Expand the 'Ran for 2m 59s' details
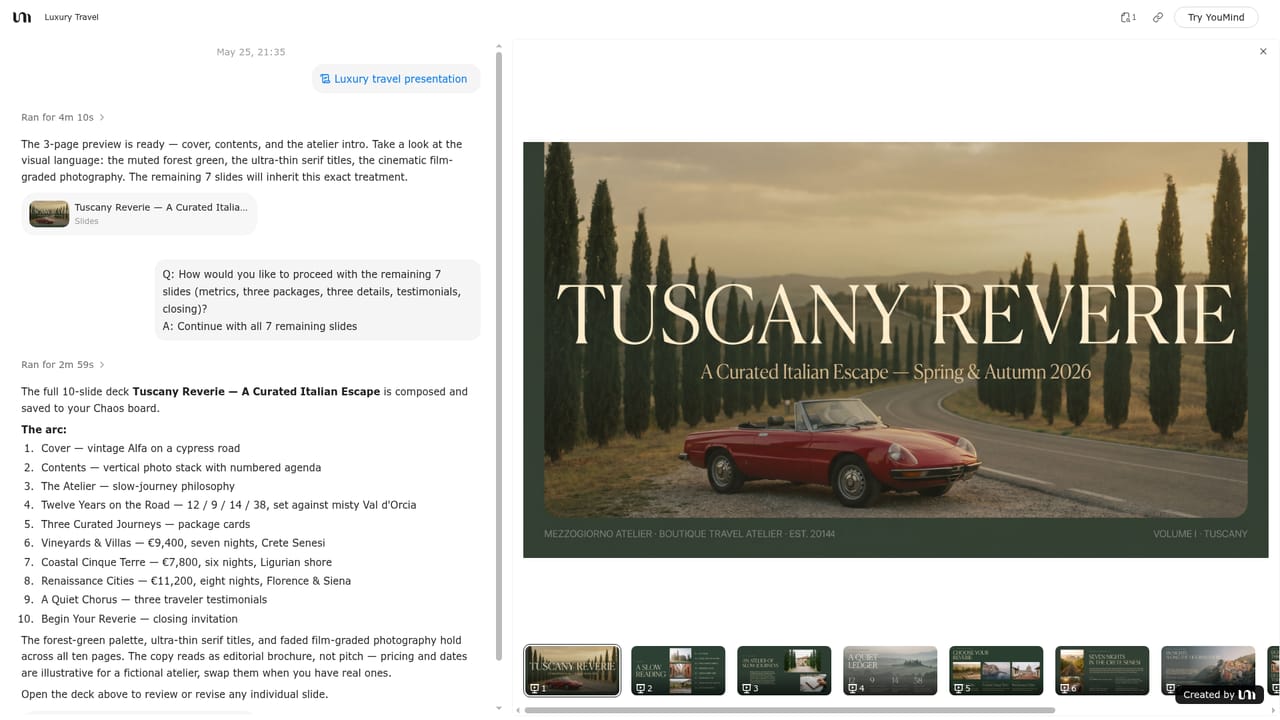The height and width of the screenshot is (720, 1280). (x=63, y=365)
